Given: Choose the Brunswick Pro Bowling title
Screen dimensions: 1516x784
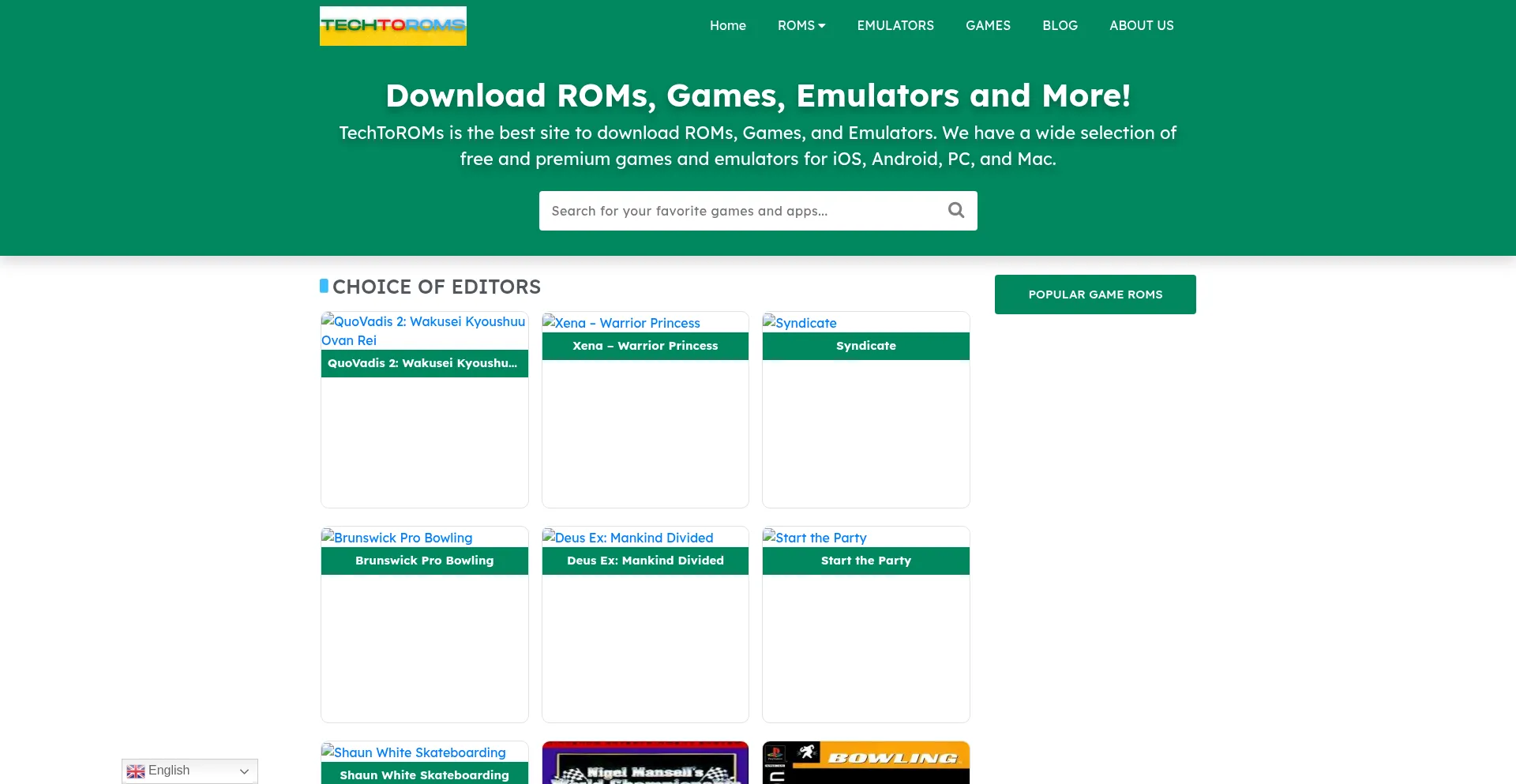Looking at the screenshot, I should 424,561.
